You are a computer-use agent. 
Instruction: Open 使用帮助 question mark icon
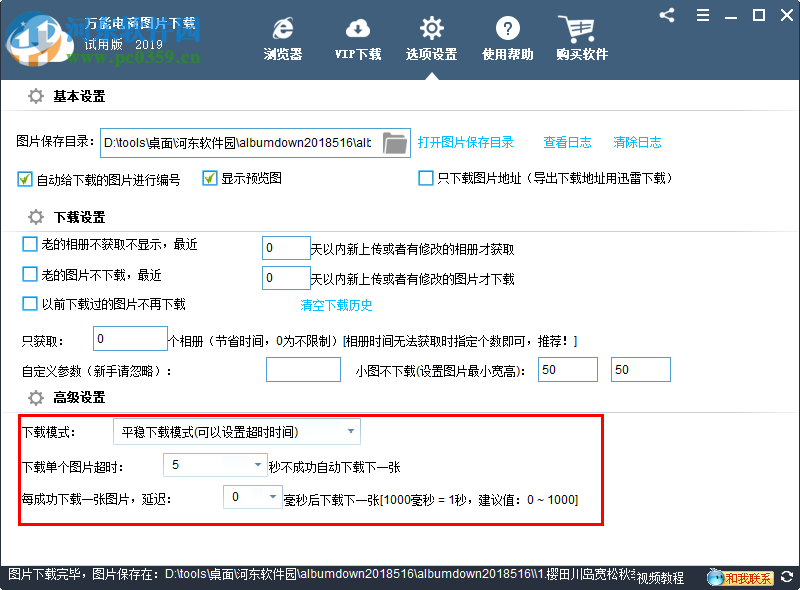[507, 30]
